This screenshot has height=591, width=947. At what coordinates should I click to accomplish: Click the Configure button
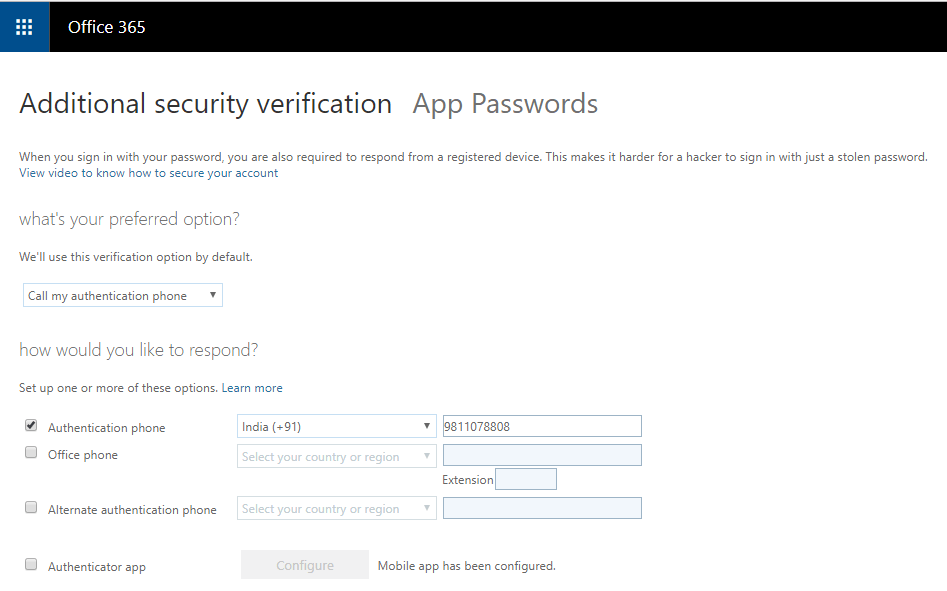304,565
